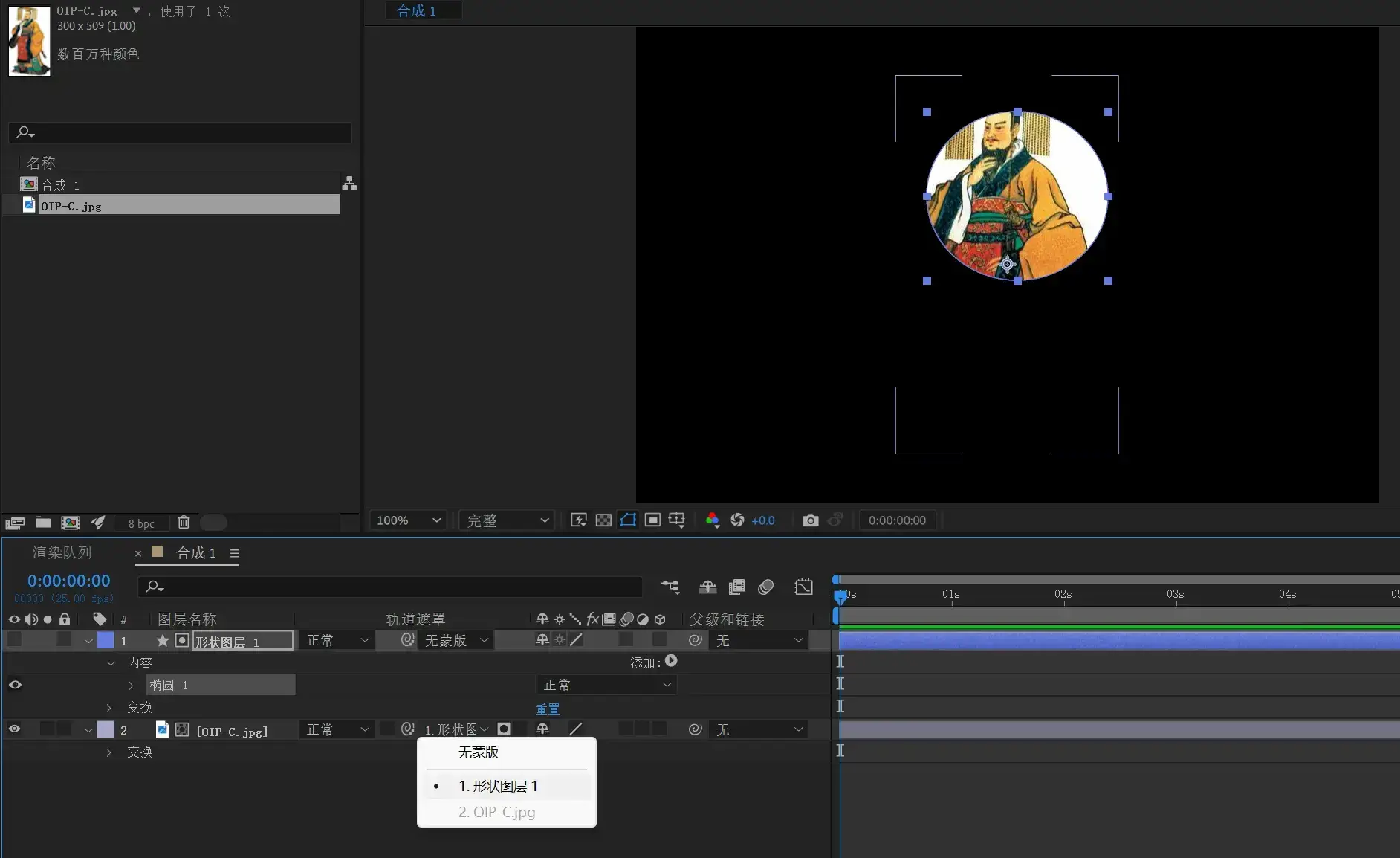Viewport: 1400px width, 858px height.
Task: Click the interpret footage icon in project panel
Action: [x=15, y=523]
